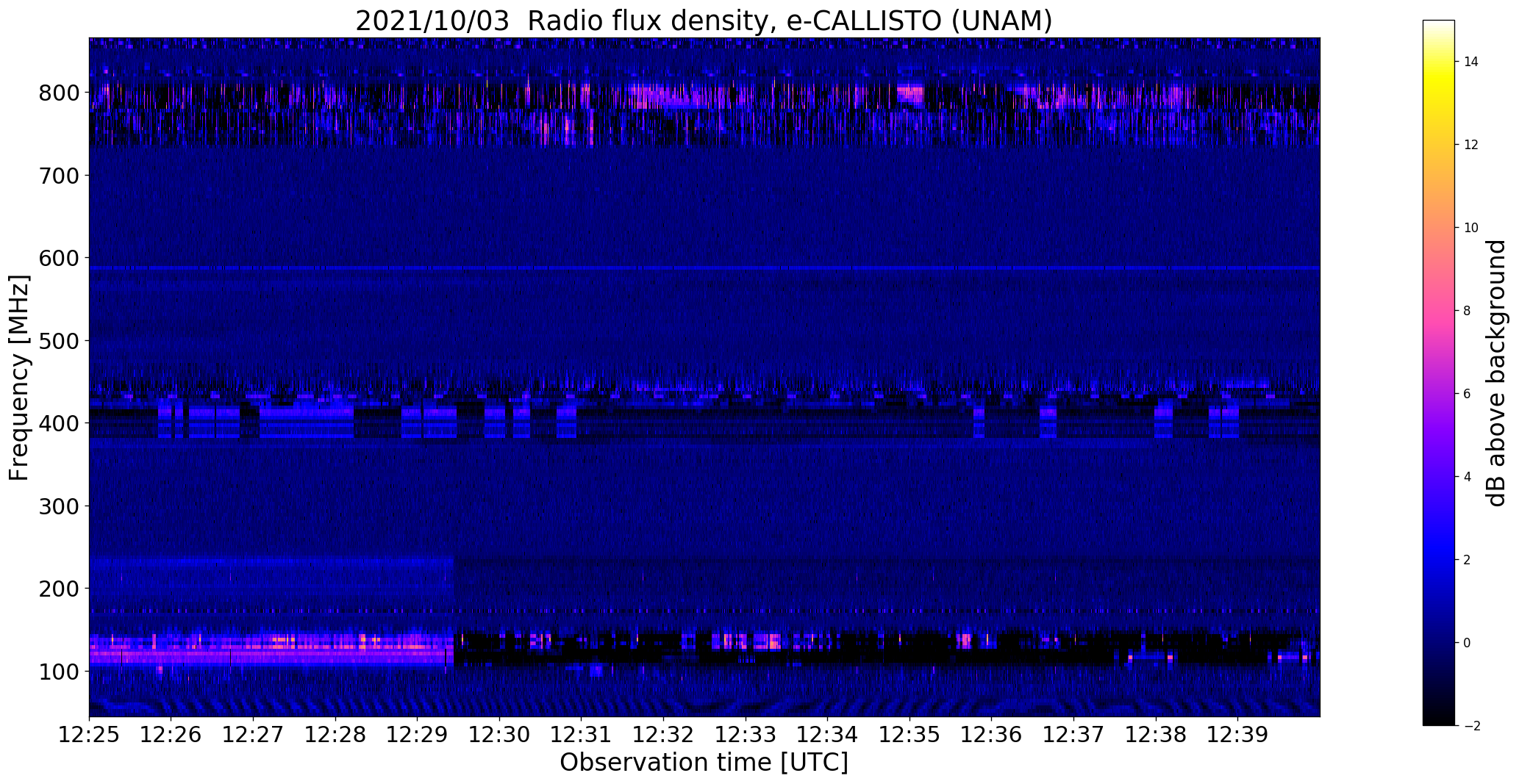1519x784 pixels.
Task: Click the 12:30 time tick label
Action: [499, 735]
